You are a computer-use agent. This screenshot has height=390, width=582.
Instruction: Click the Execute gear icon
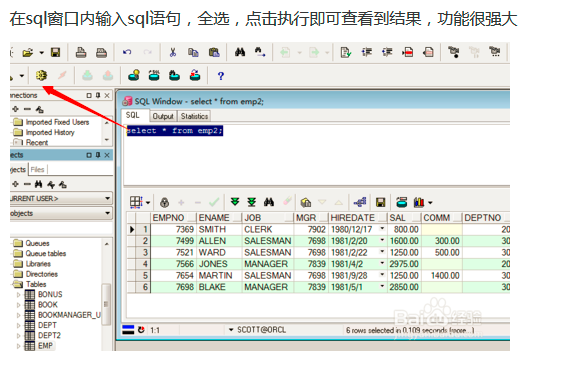(x=41, y=75)
